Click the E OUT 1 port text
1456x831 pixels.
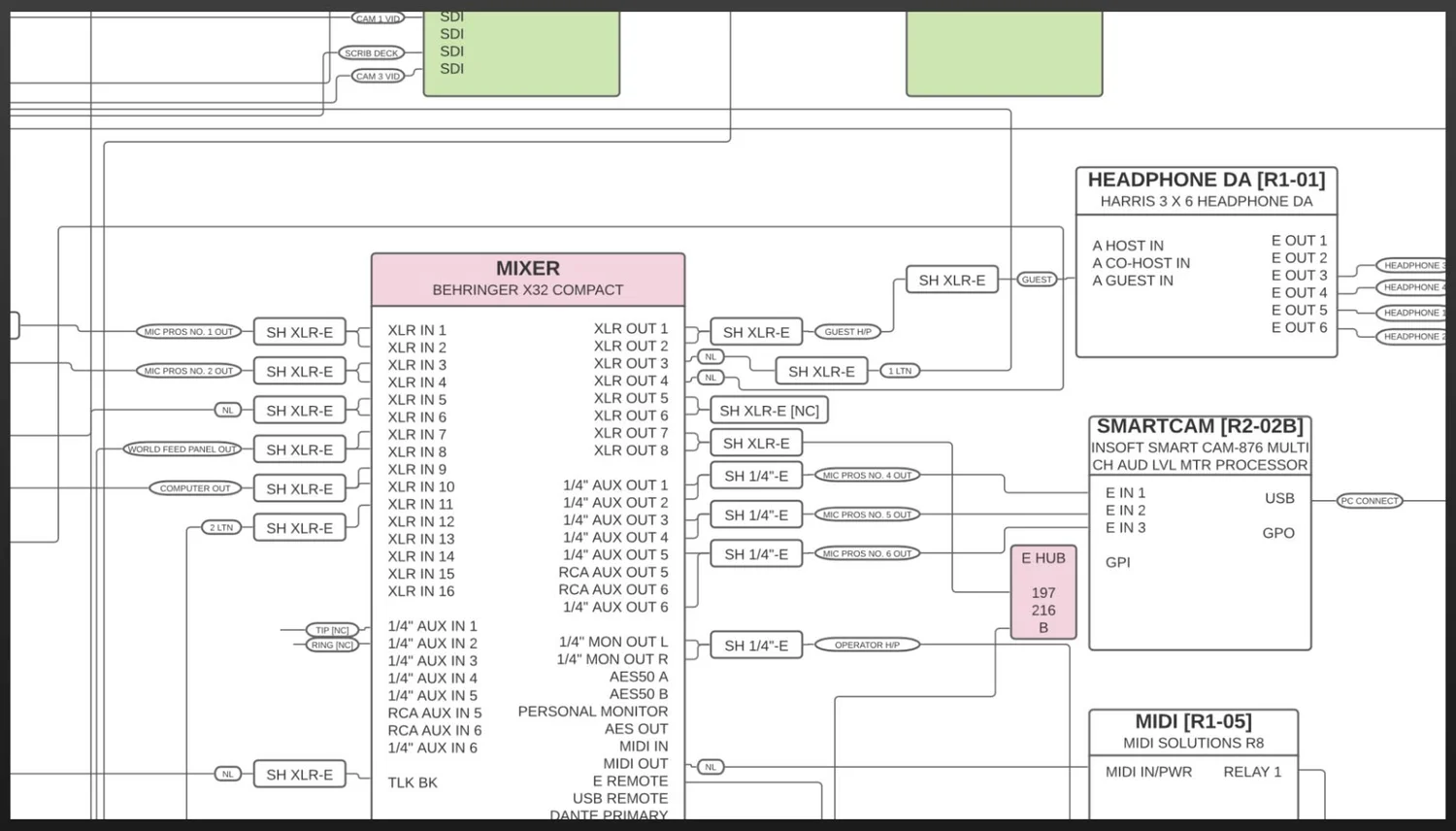click(1299, 241)
